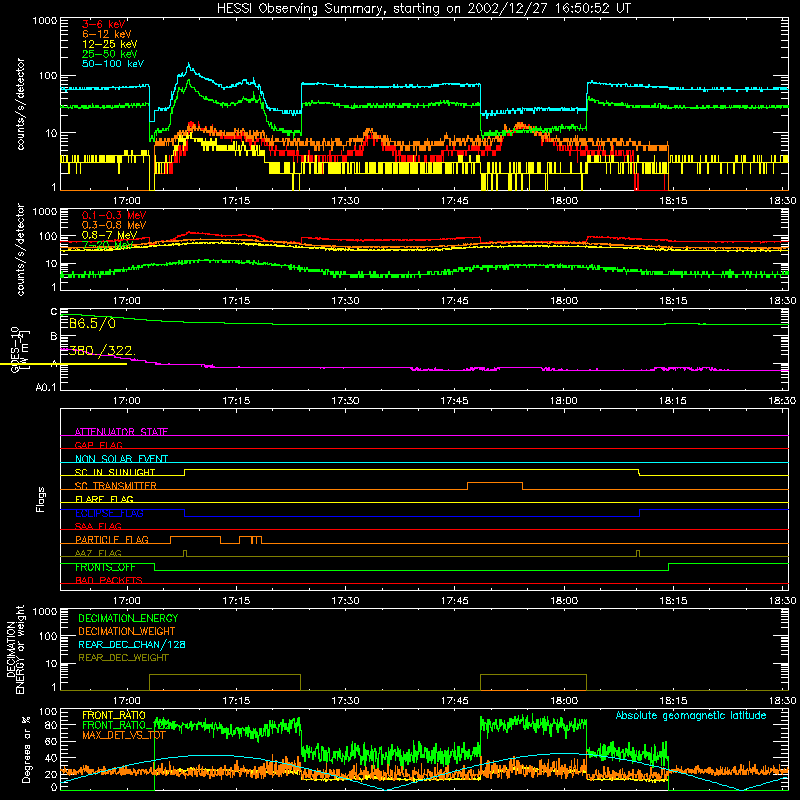The width and height of the screenshot is (800, 800).
Task: Pick the cyan 50-100 keV legend label
Action: [113, 64]
